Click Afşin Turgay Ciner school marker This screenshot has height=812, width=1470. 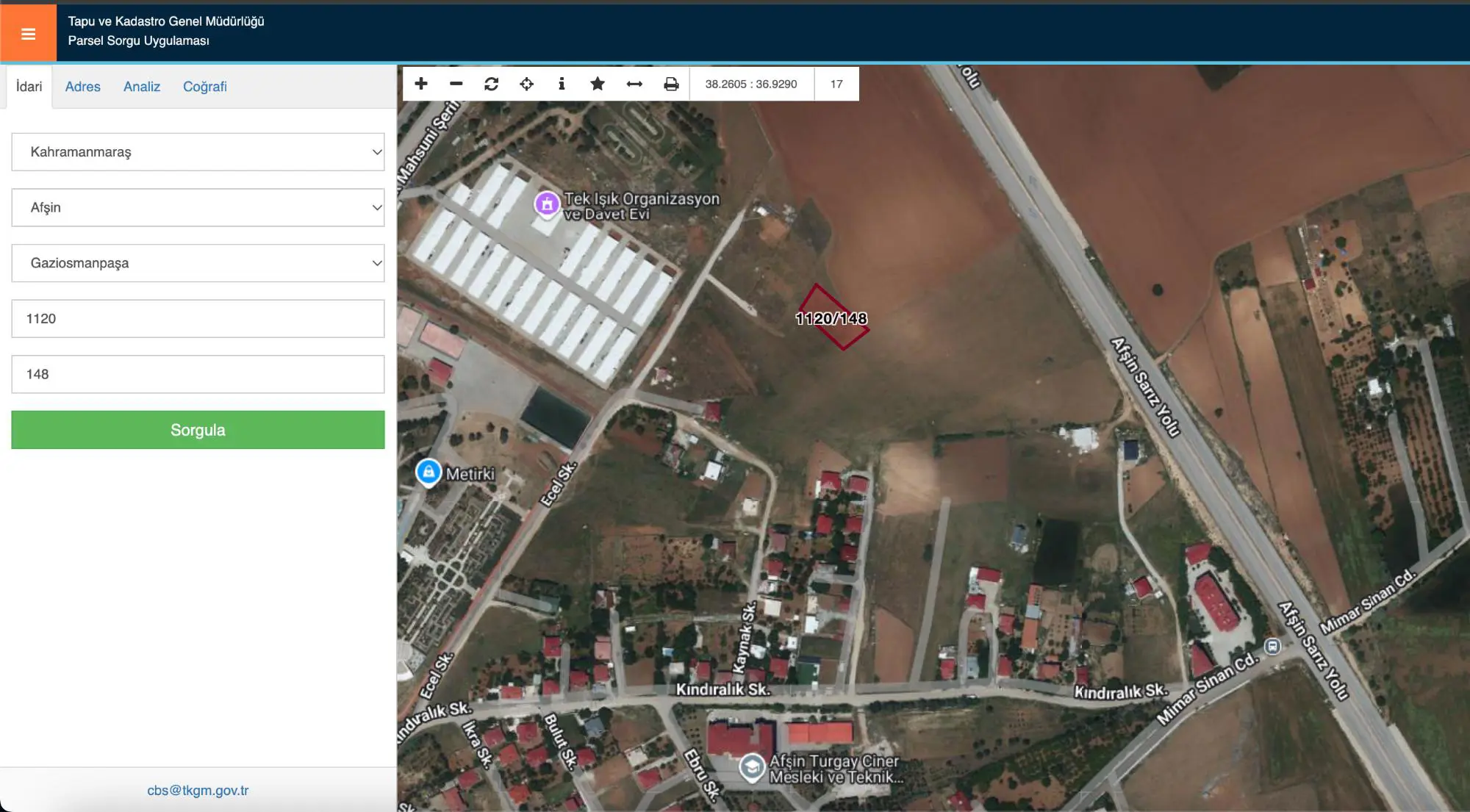pos(751,767)
